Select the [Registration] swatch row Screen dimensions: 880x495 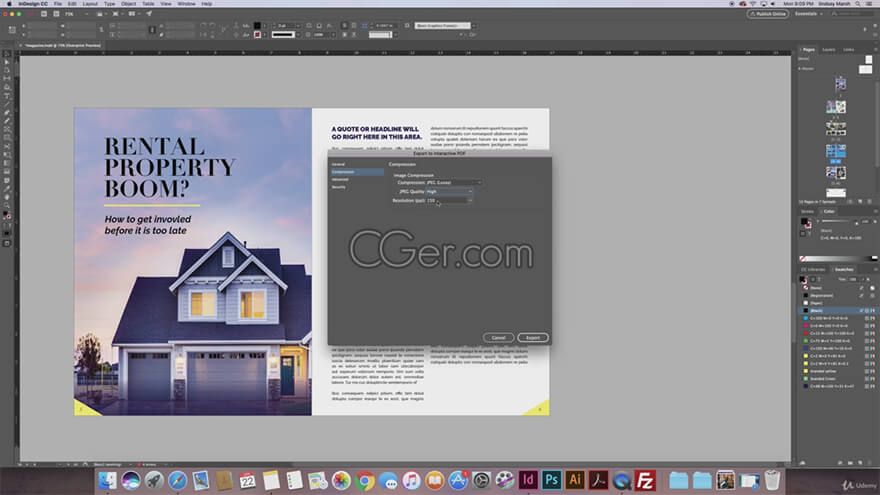pyautogui.click(x=837, y=295)
